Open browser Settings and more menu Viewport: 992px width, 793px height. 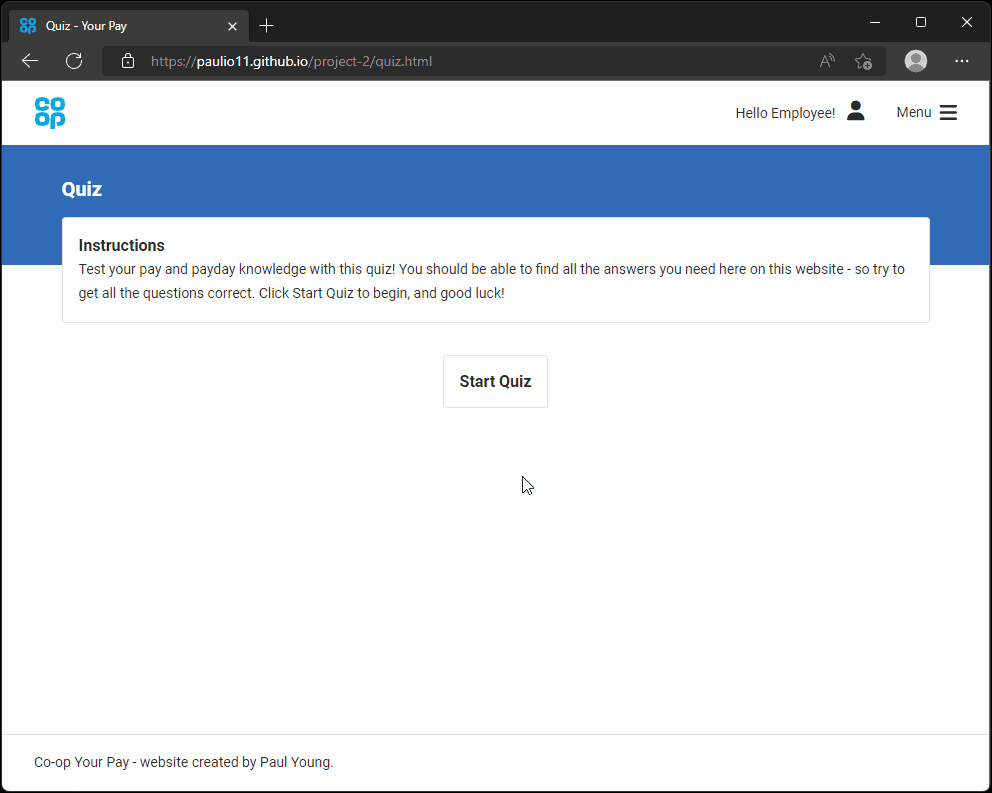click(962, 61)
